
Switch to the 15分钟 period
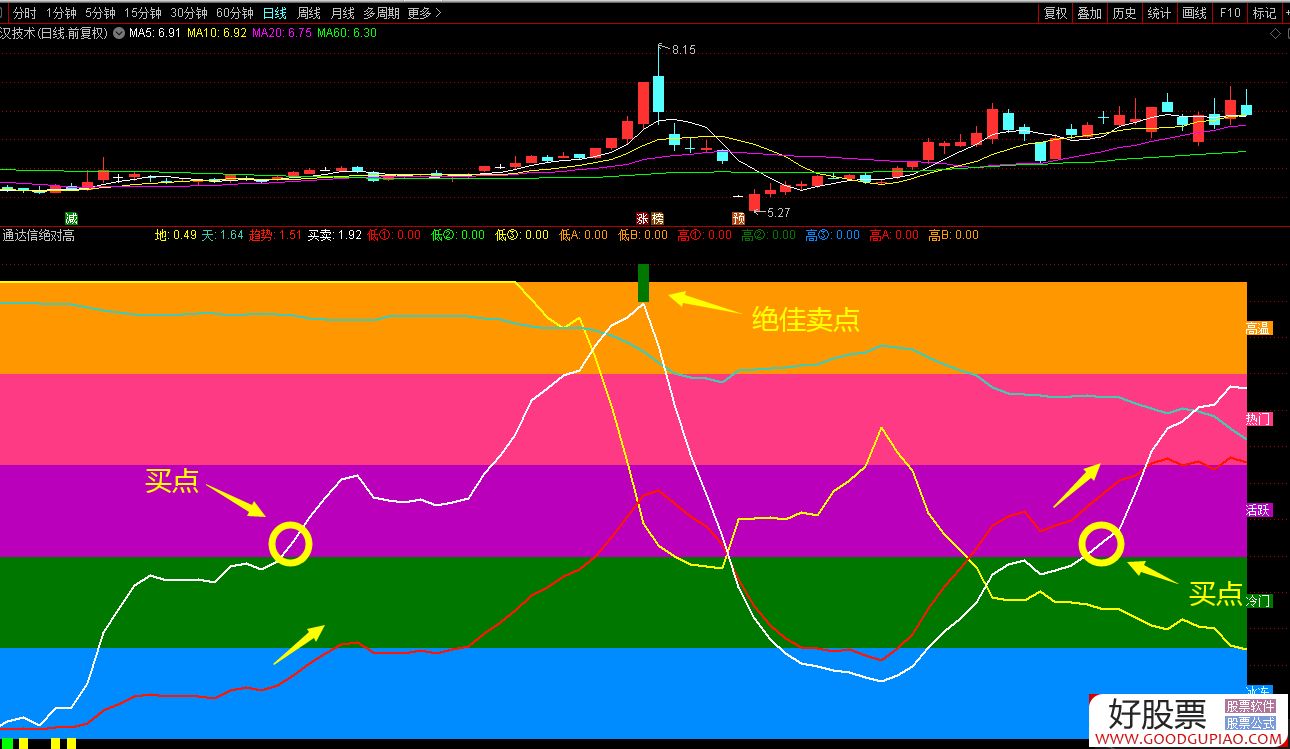click(143, 13)
